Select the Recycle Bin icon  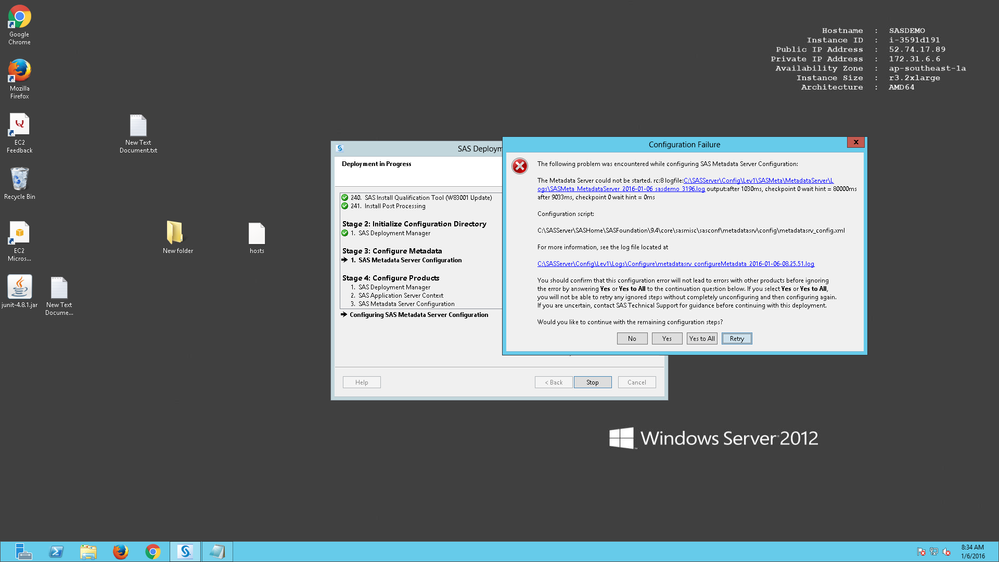19,184
